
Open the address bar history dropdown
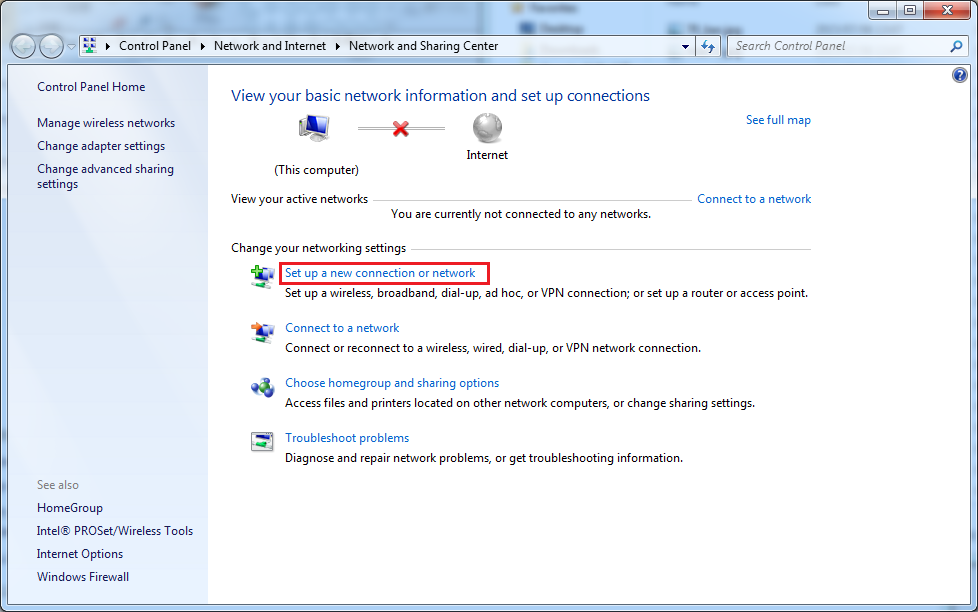(x=685, y=46)
